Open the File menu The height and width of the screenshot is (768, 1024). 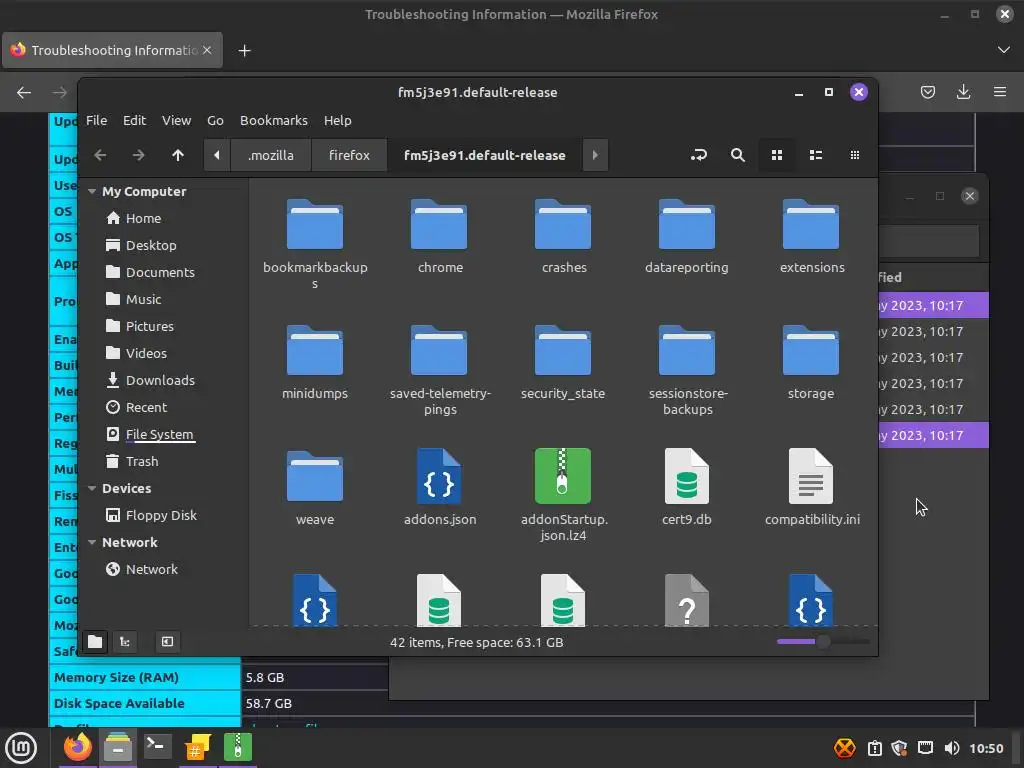tap(97, 121)
